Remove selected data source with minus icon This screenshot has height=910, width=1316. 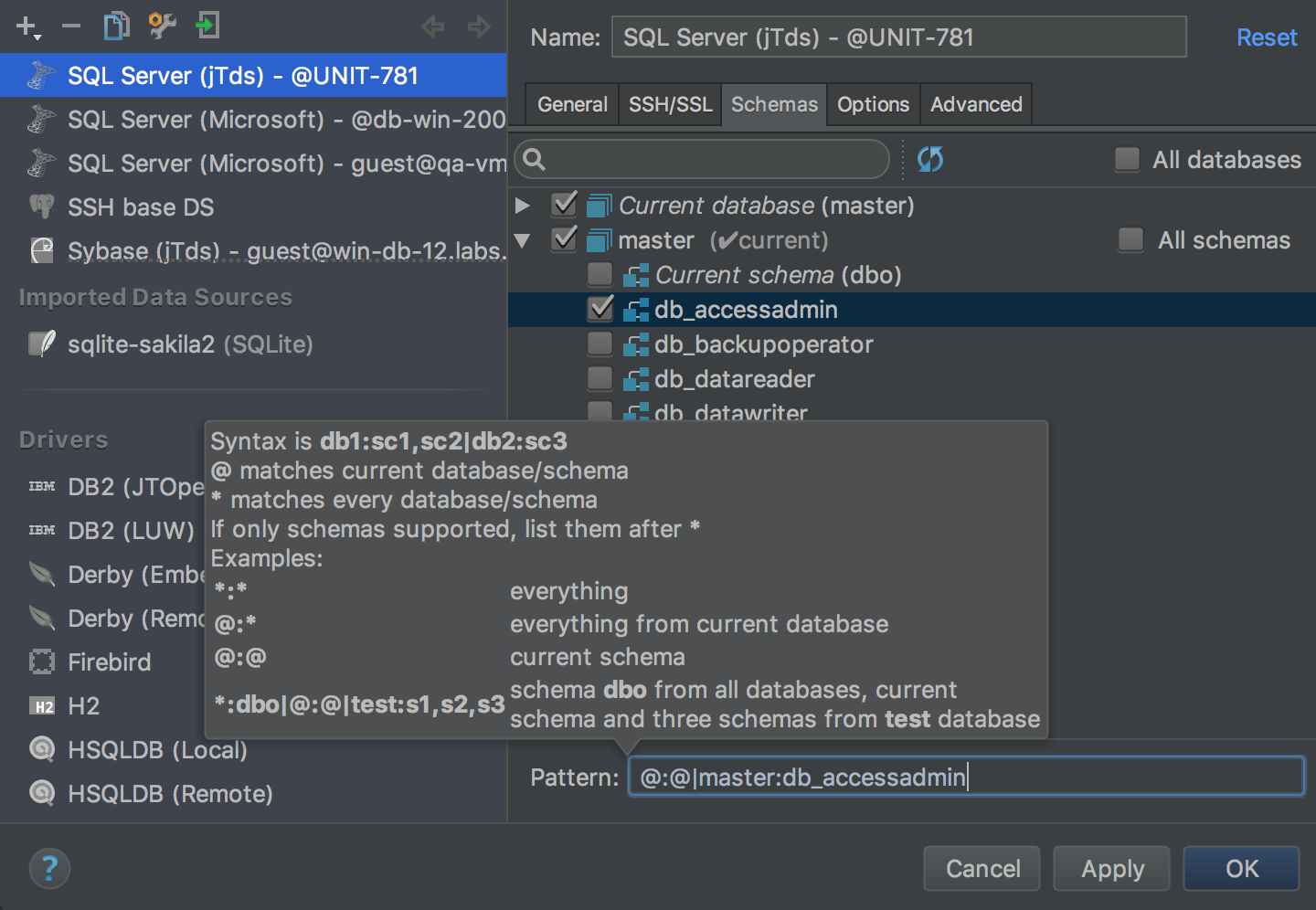coord(71,26)
